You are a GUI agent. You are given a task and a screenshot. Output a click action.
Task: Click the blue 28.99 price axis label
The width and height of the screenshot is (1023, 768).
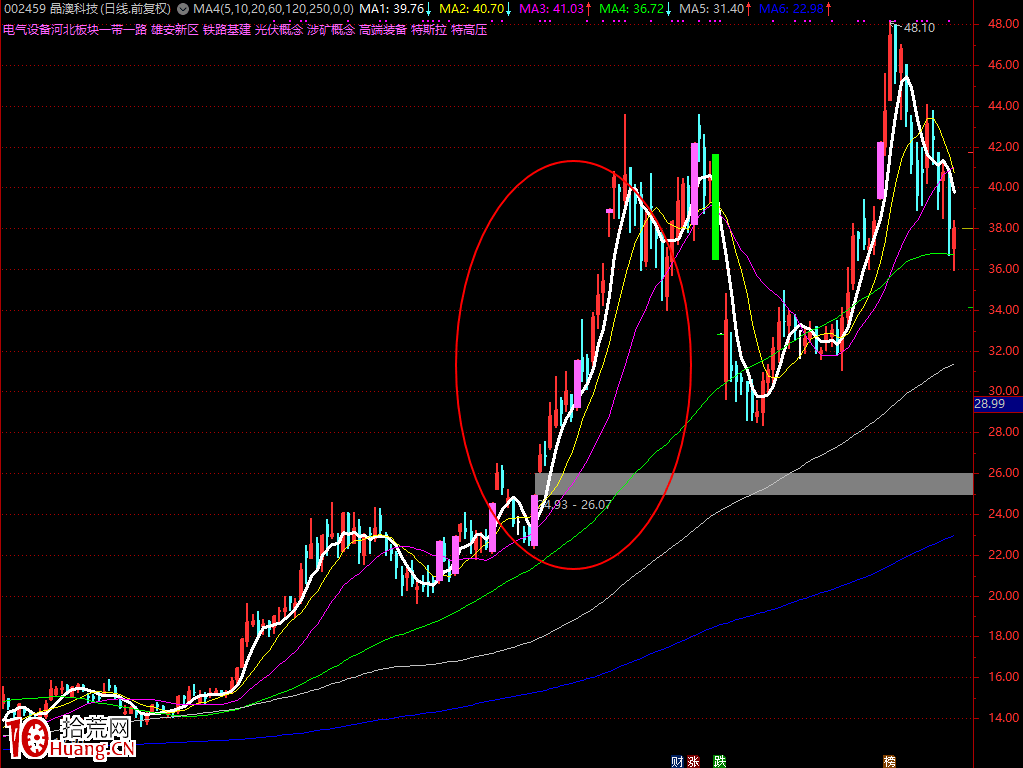pos(997,404)
